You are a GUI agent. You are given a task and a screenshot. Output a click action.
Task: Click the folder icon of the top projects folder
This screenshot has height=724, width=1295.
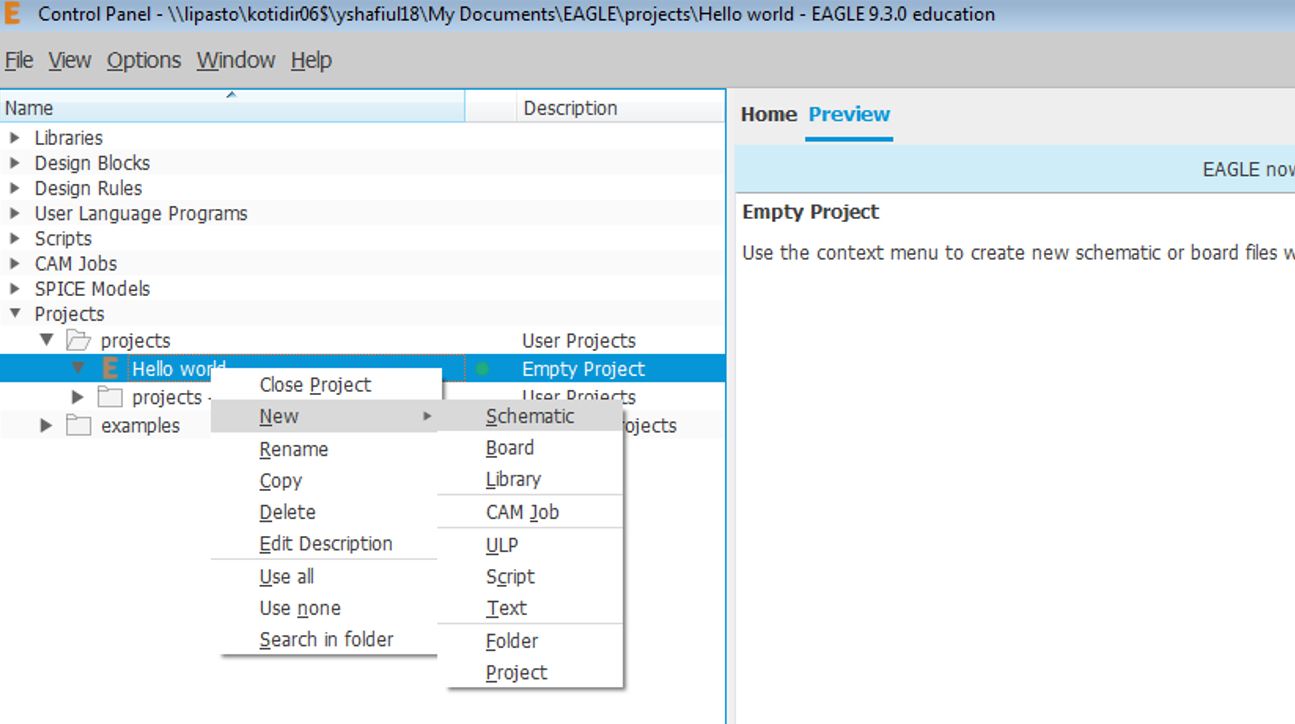click(79, 340)
